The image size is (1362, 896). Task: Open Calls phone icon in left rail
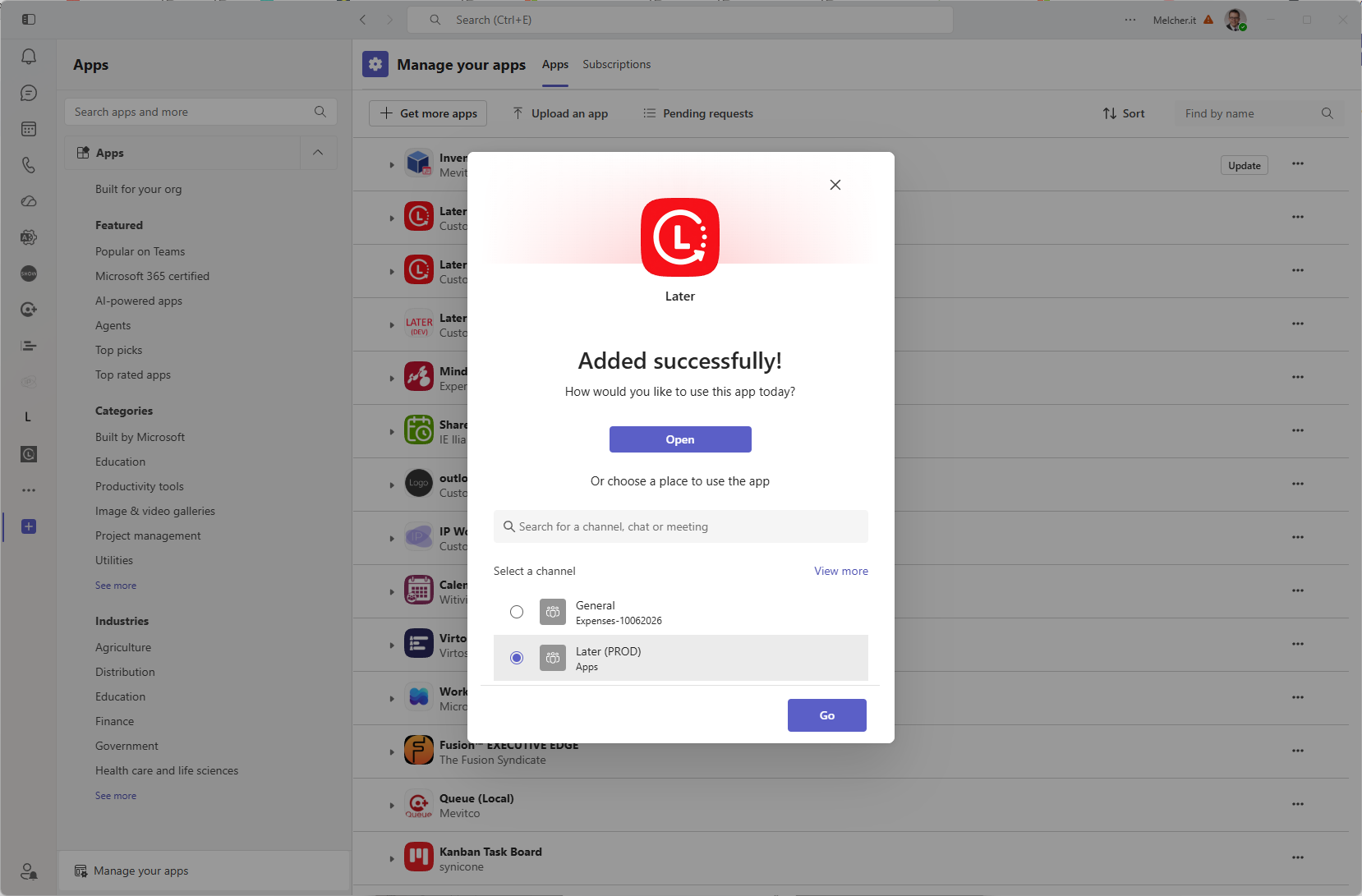pyautogui.click(x=29, y=165)
